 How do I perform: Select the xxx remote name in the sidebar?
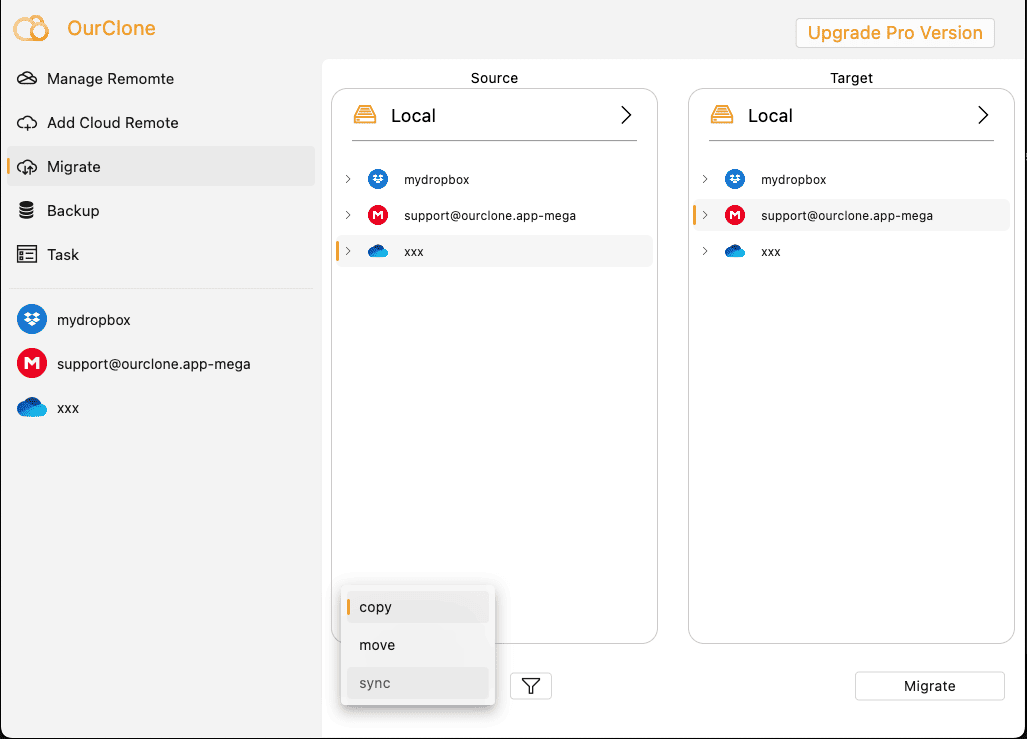(68, 408)
